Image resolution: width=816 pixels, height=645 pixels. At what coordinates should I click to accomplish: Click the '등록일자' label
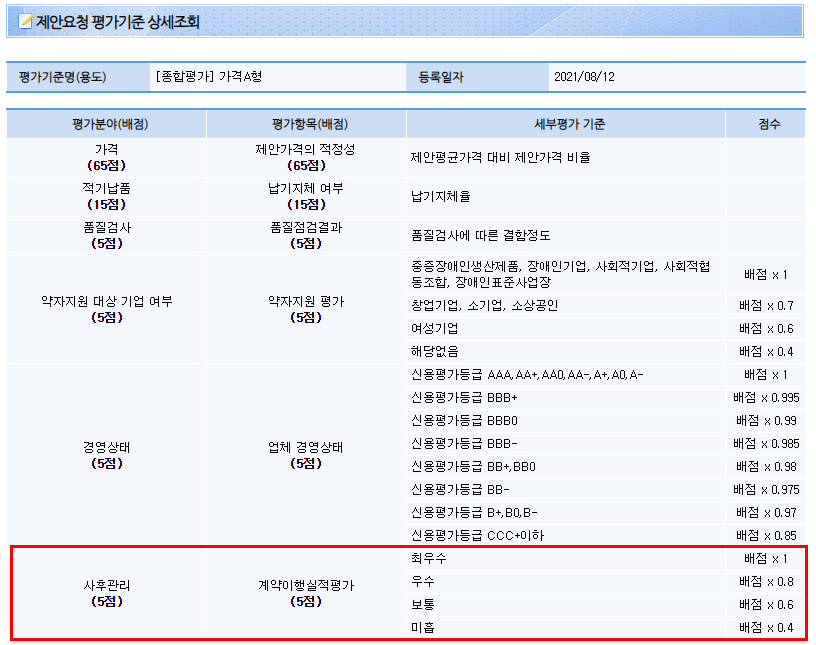[440, 77]
